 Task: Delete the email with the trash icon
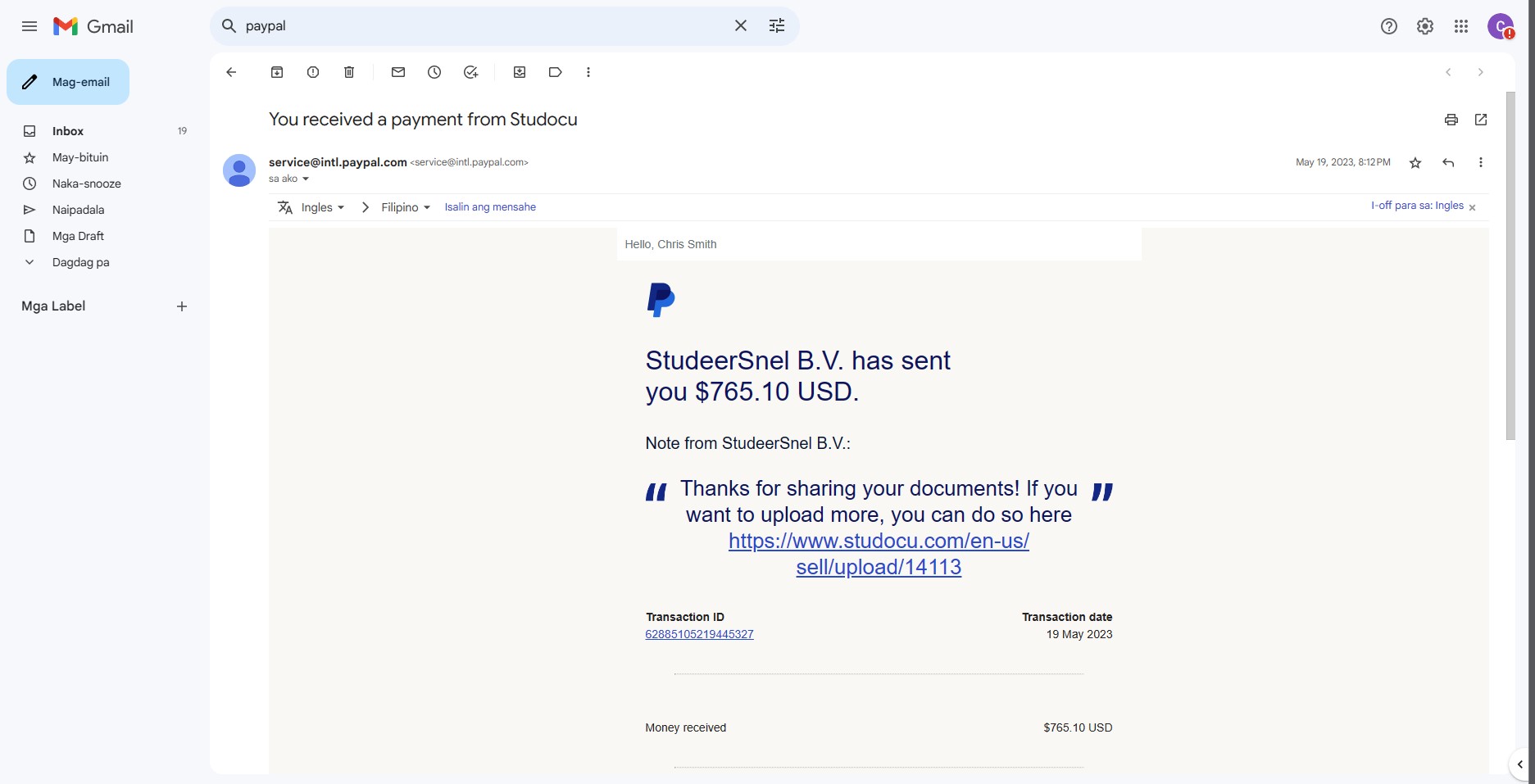tap(349, 72)
